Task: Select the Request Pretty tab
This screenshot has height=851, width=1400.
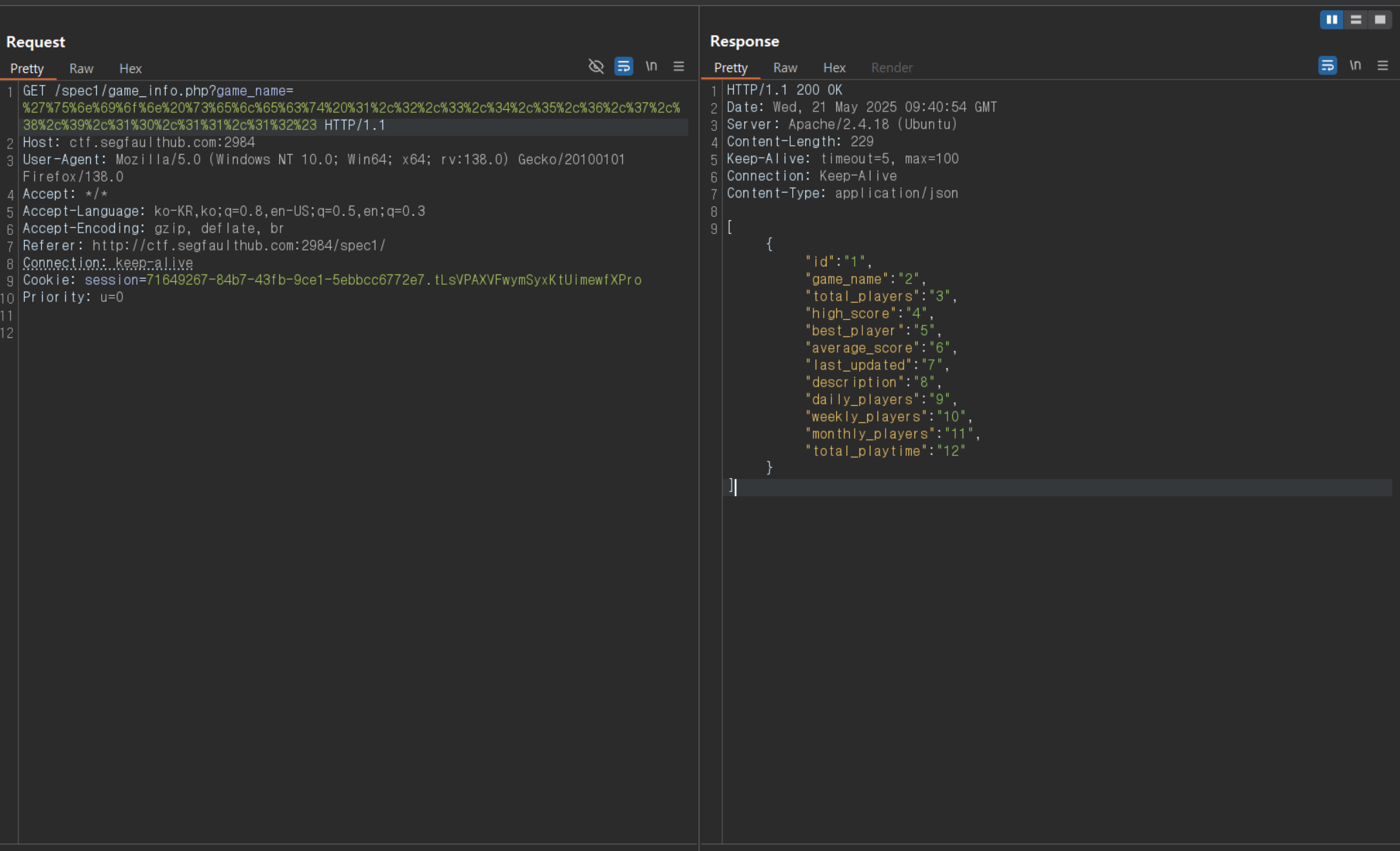Action: tap(27, 69)
